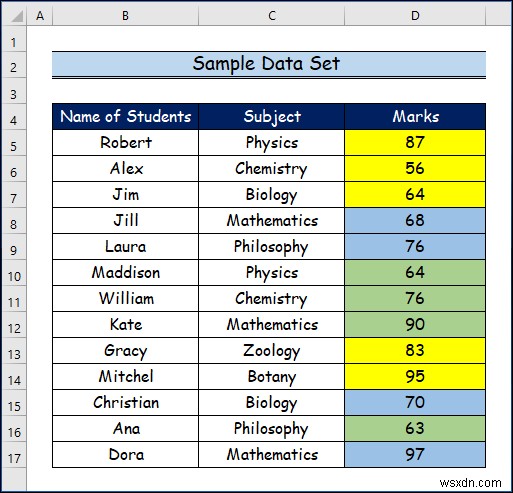The width and height of the screenshot is (513, 493).
Task: Select green cell with marks 90
Action: 415,325
